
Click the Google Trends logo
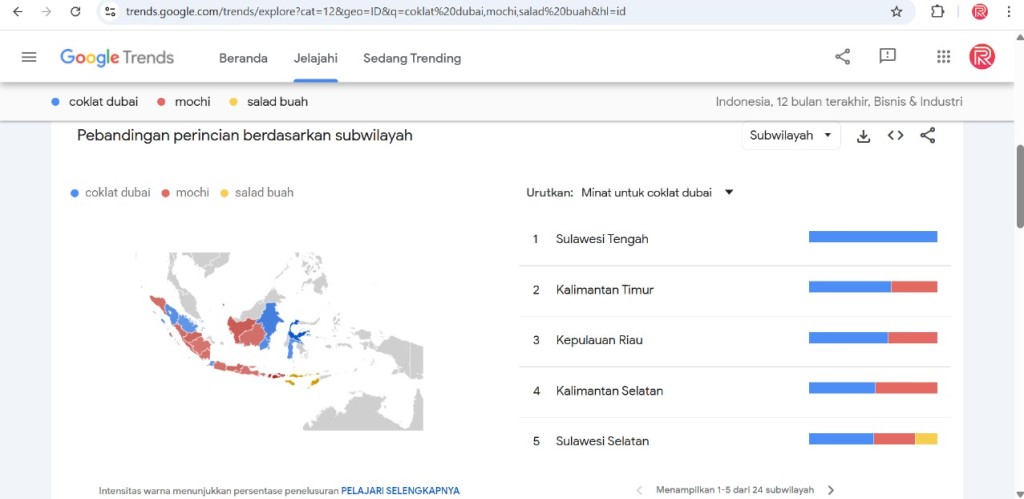117,57
